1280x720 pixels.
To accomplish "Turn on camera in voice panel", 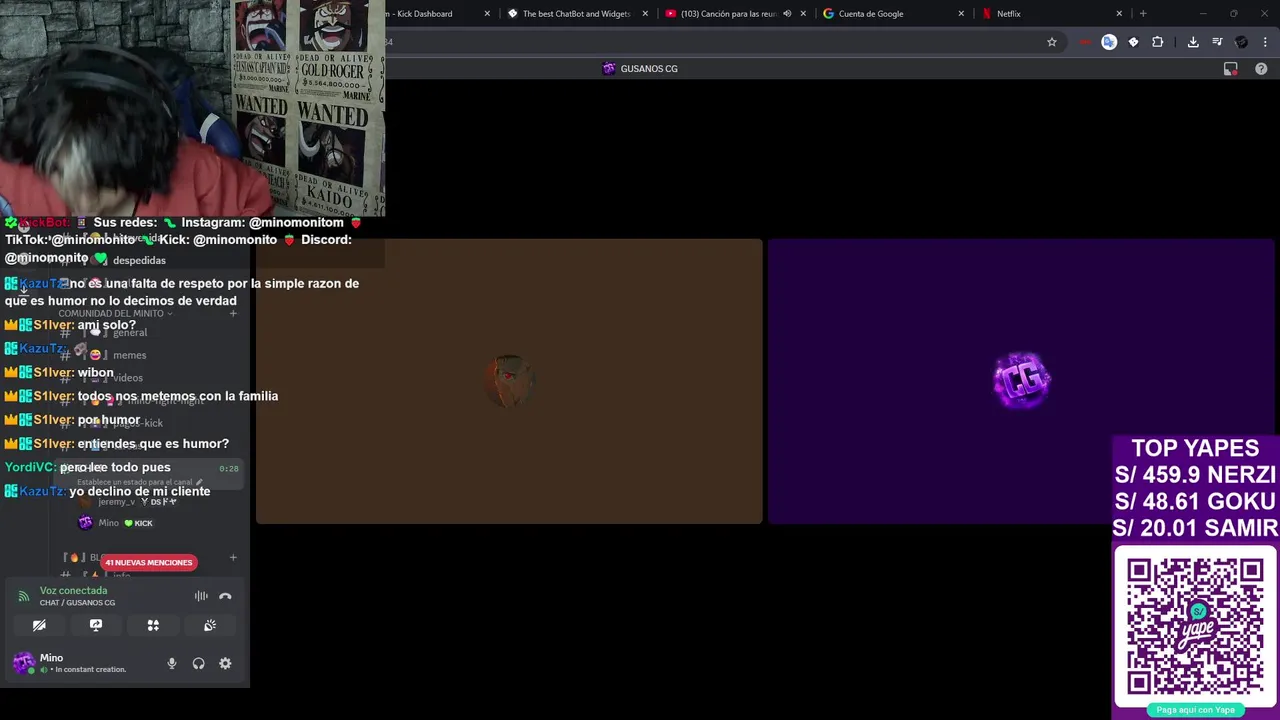I will pyautogui.click(x=39, y=625).
